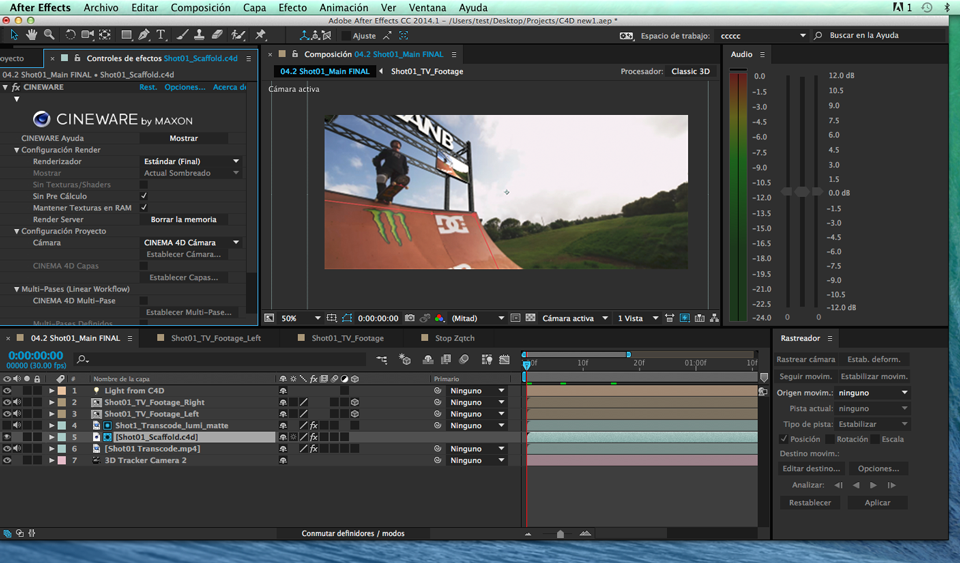Image resolution: width=960 pixels, height=563 pixels.
Task: Open the RGB channel display icon
Action: 439,318
